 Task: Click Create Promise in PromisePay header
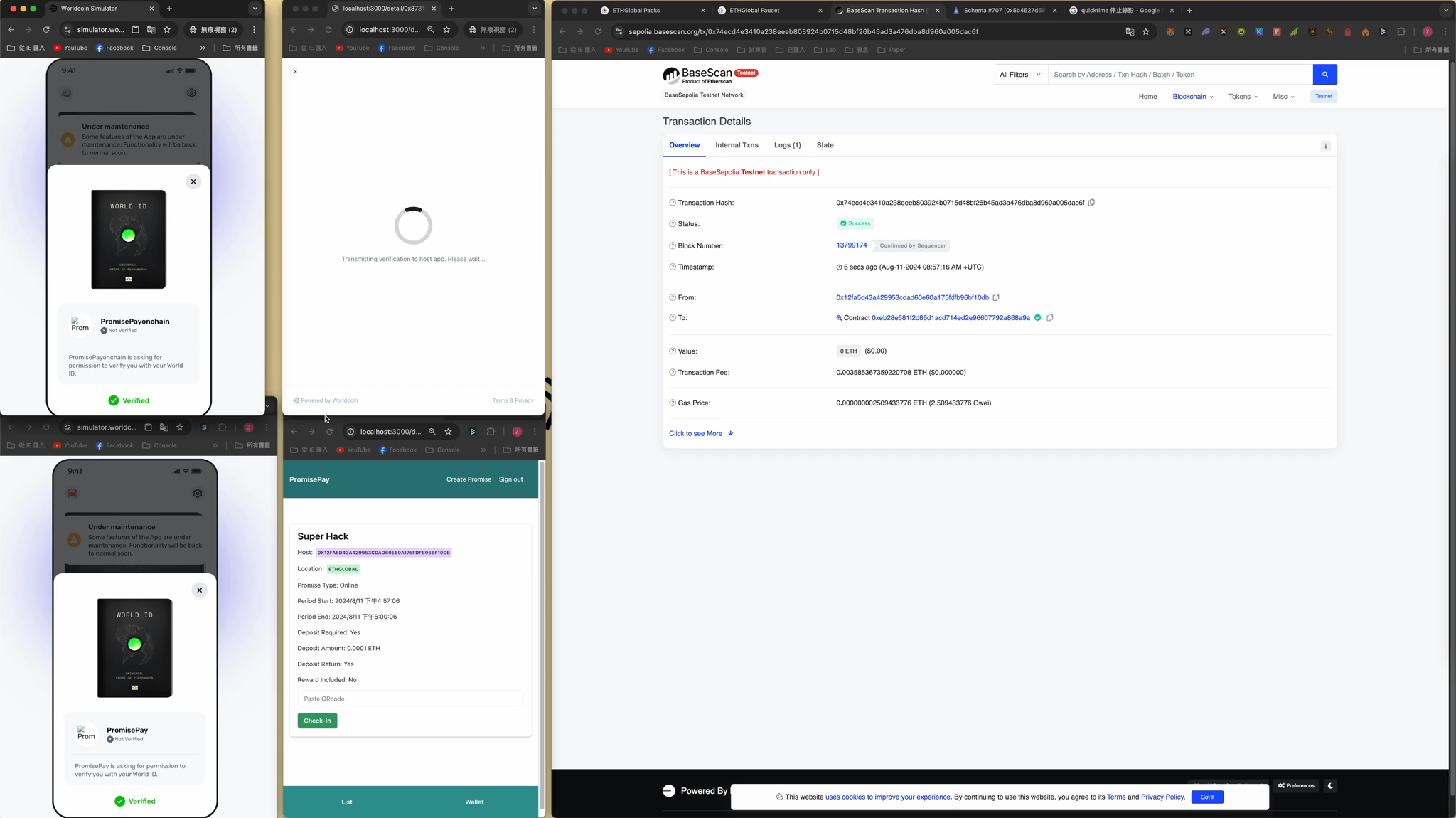(469, 479)
